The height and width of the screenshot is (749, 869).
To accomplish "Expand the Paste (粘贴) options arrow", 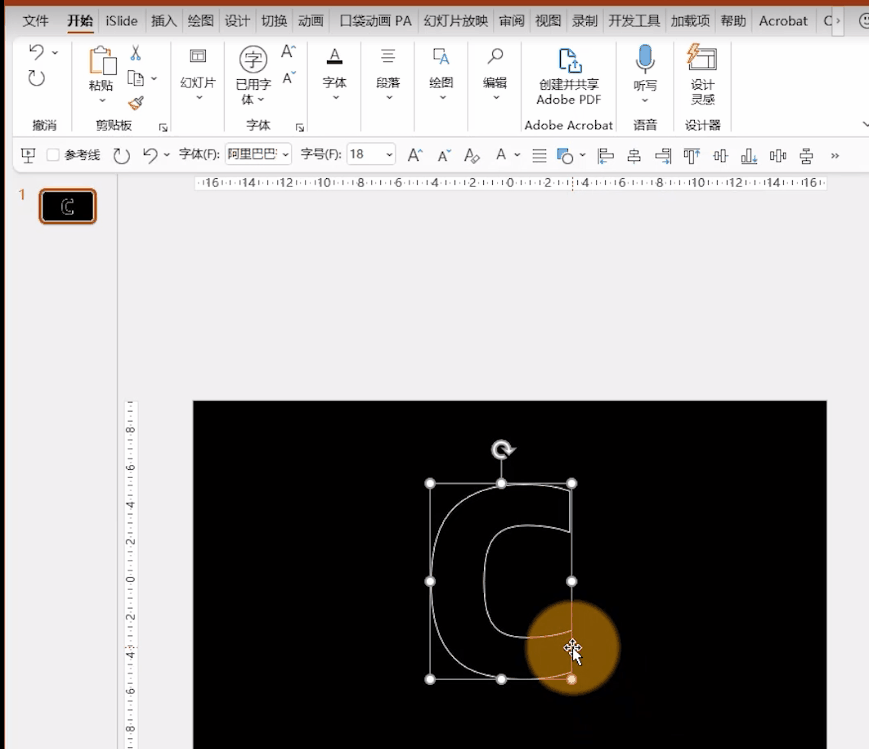I will point(102,100).
